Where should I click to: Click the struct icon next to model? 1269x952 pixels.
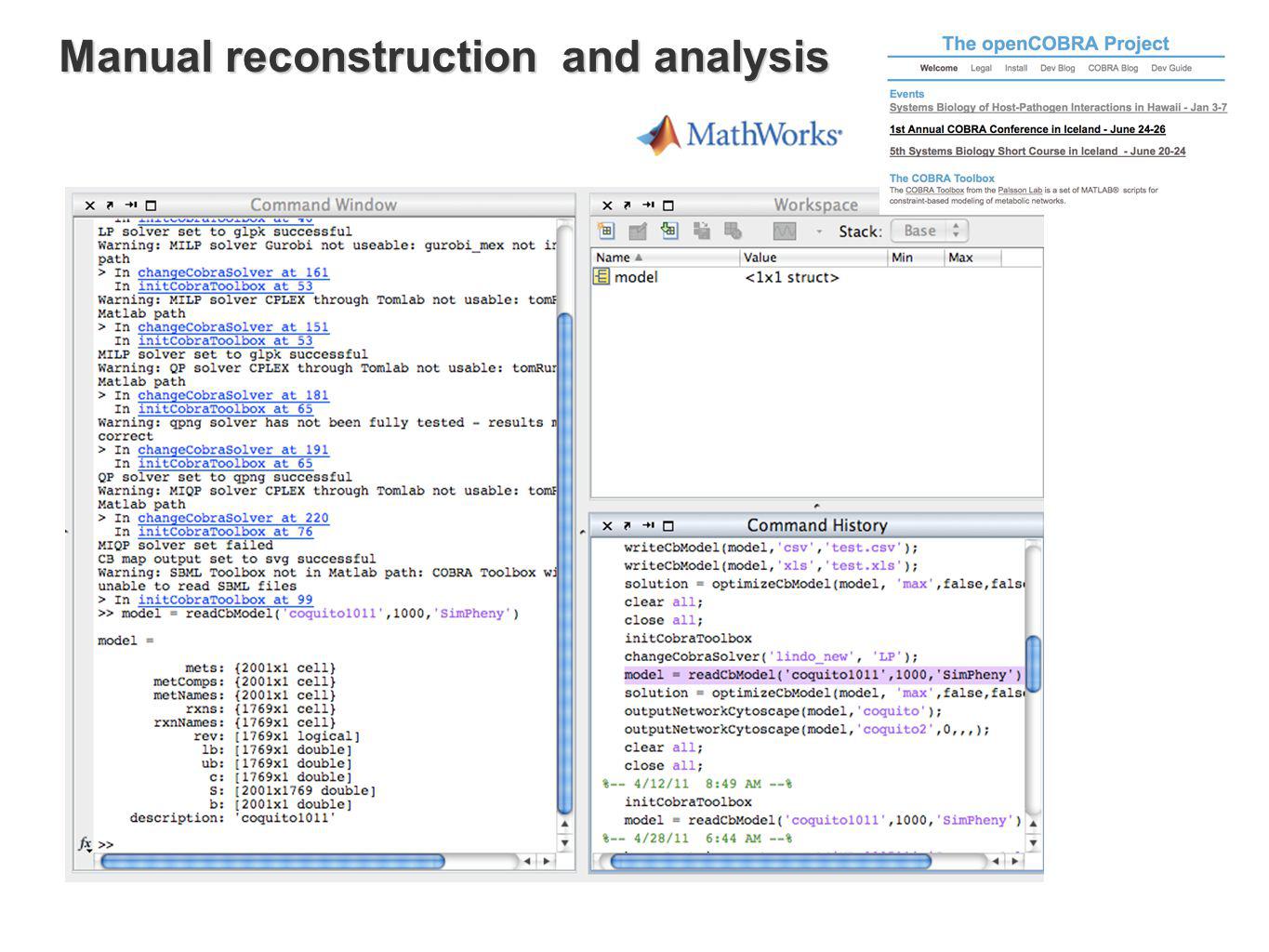tap(601, 276)
